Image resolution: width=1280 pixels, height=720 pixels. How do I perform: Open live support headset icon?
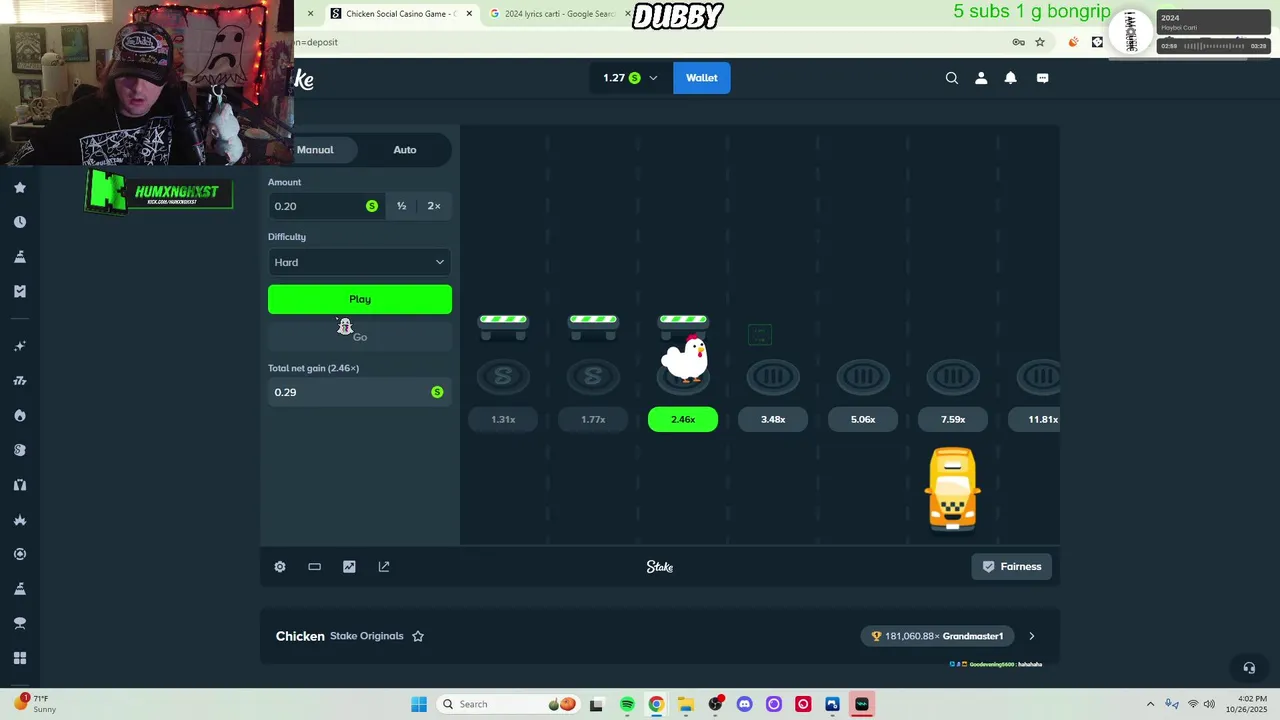1249,668
